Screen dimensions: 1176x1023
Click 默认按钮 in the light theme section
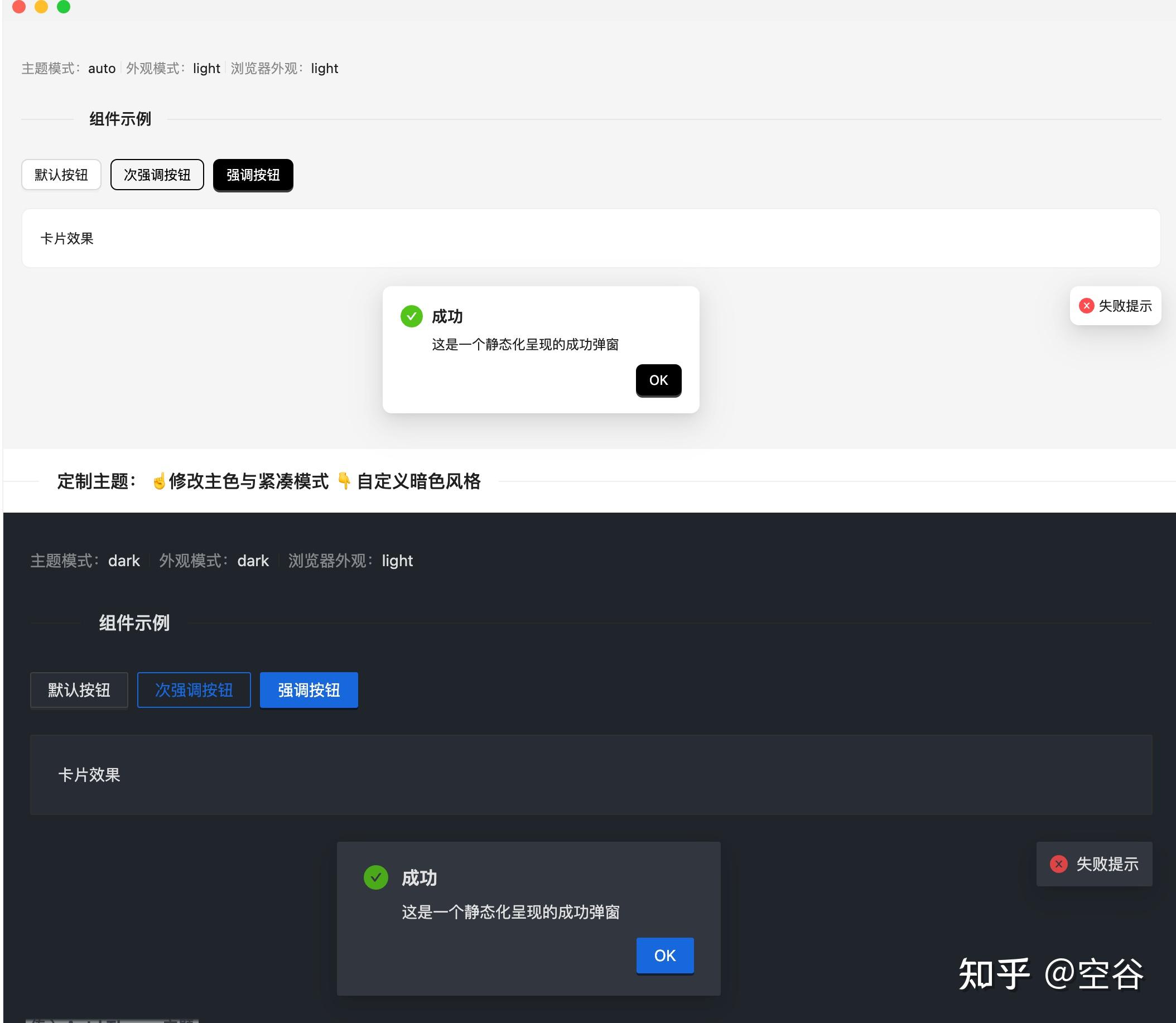coord(61,175)
